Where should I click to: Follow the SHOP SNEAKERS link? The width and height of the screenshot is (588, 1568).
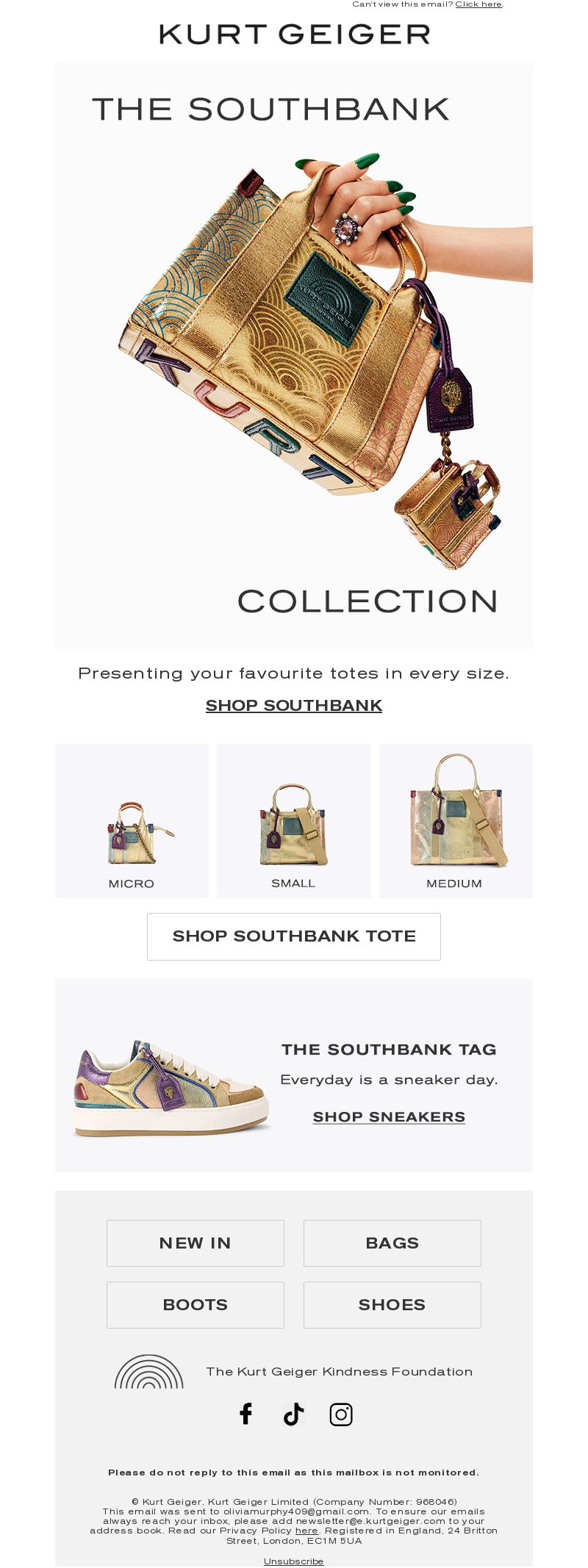click(x=389, y=1116)
